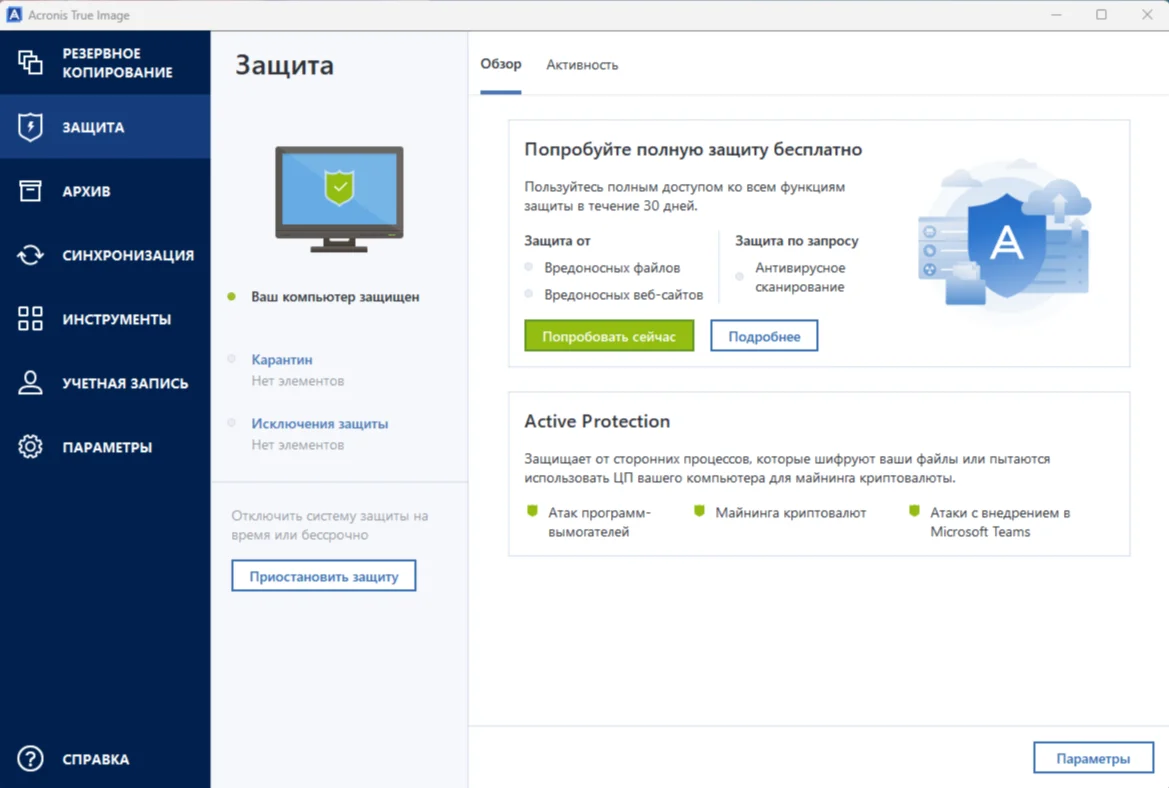The image size is (1169, 788).
Task: Click the green status dot near Ваш компьютер защищен
Action: pos(232,297)
